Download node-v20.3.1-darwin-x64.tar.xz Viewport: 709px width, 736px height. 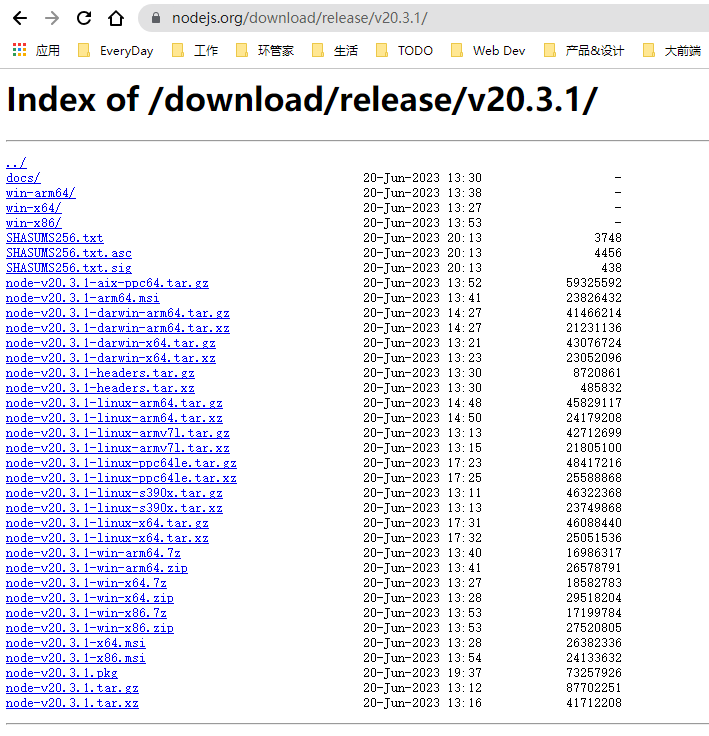tap(110, 358)
